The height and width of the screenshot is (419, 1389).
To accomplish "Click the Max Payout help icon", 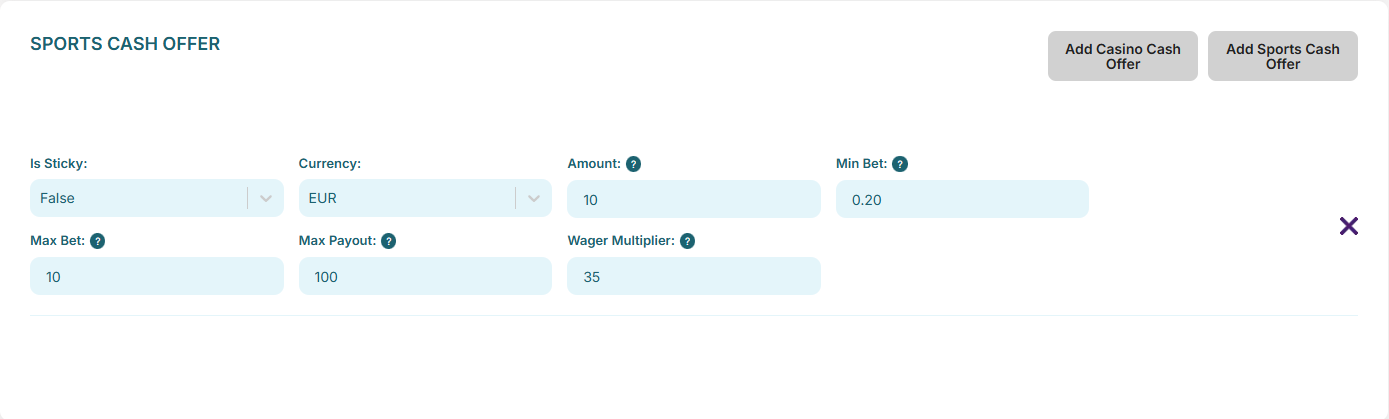I will click(388, 241).
